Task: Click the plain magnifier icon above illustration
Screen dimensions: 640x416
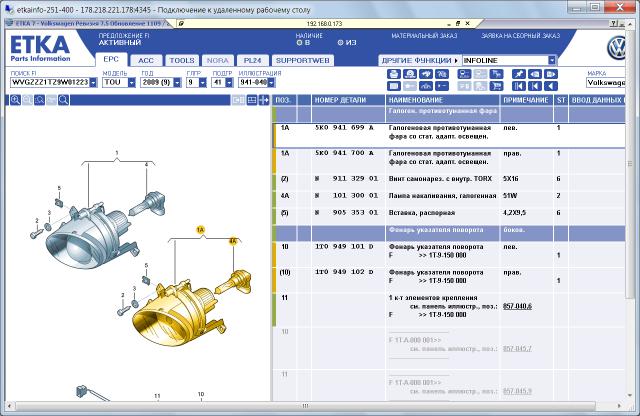Action: 63,100
